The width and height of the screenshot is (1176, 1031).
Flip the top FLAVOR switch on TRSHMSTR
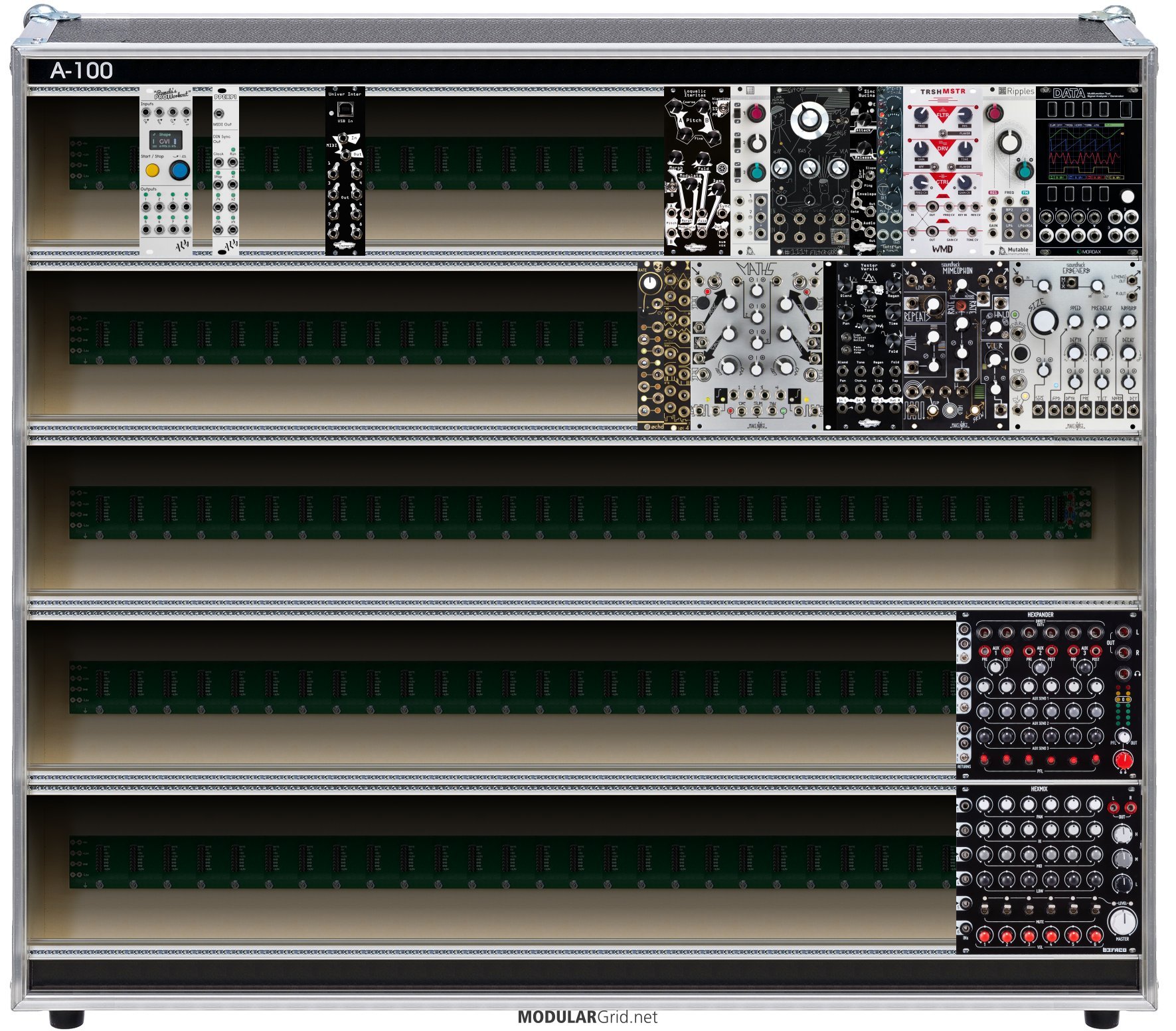[x=943, y=134]
